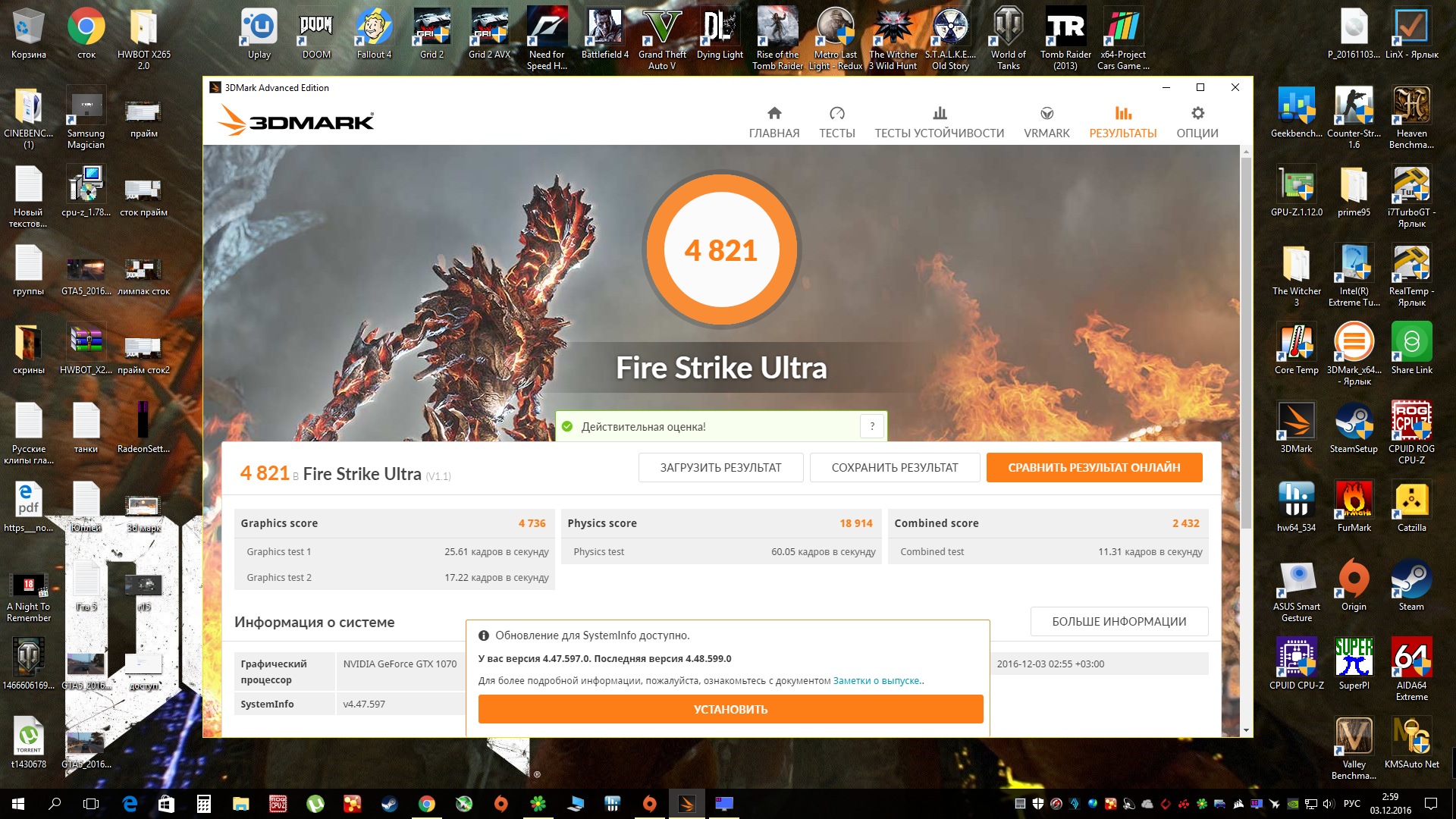
Task: Open the ГЛАВНАЯ home tab
Action: point(773,122)
